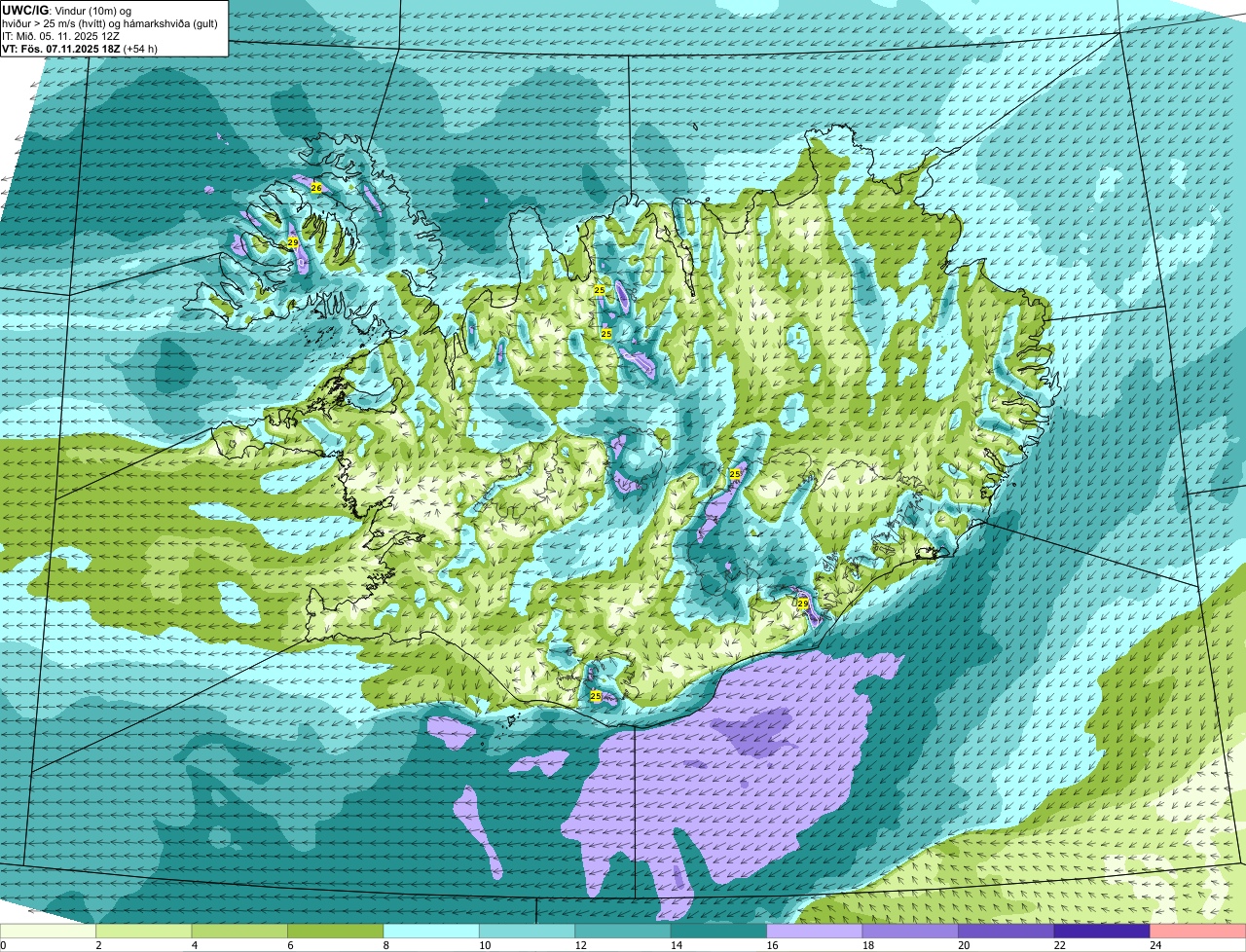Click the legend scale label "8"
Image resolution: width=1246 pixels, height=952 pixels.
click(385, 944)
